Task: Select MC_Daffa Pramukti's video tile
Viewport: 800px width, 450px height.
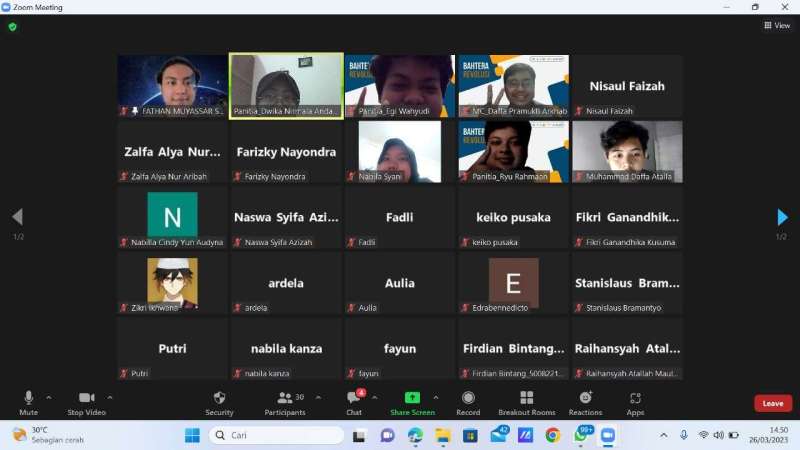Action: point(514,86)
